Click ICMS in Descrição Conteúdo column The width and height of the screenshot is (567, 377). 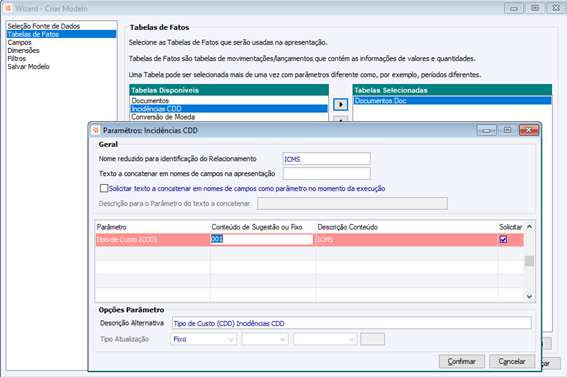(407, 239)
